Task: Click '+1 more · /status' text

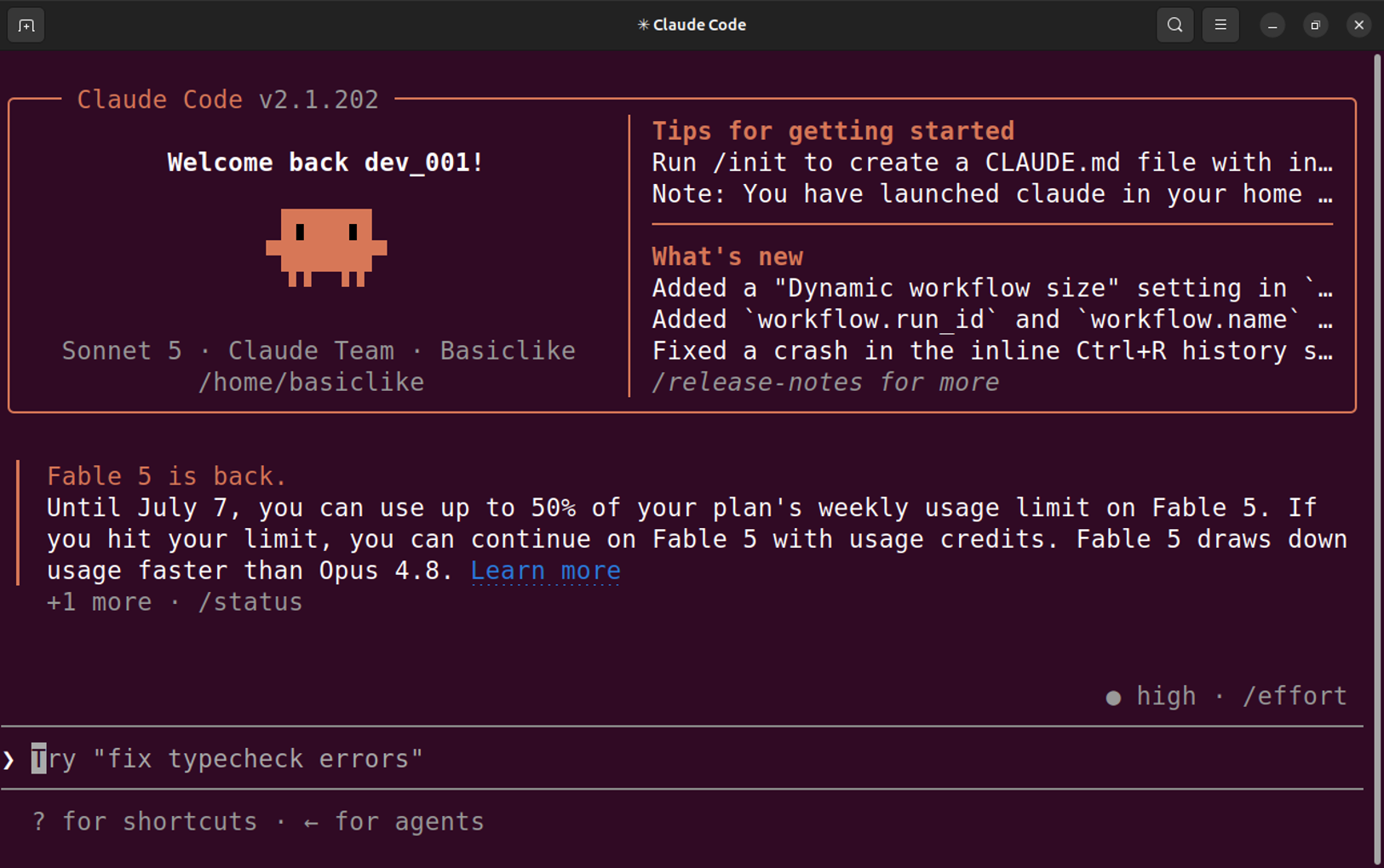Action: point(175,602)
